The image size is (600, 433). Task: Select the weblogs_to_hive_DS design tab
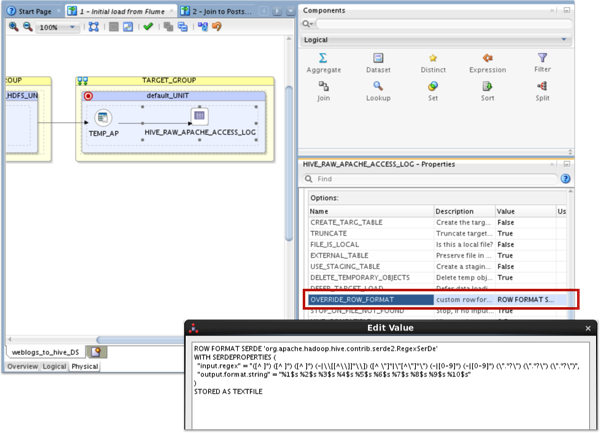click(x=45, y=352)
